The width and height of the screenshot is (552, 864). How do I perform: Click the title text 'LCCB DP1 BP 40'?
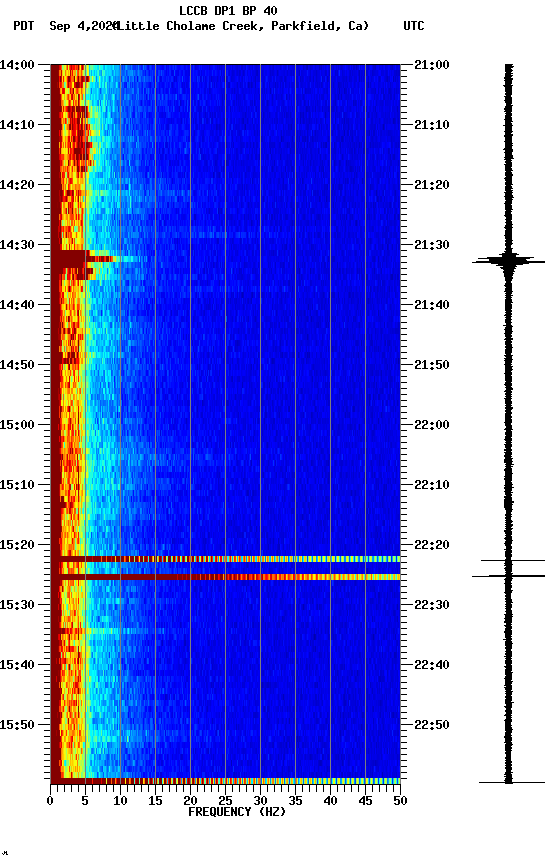[x=228, y=10]
